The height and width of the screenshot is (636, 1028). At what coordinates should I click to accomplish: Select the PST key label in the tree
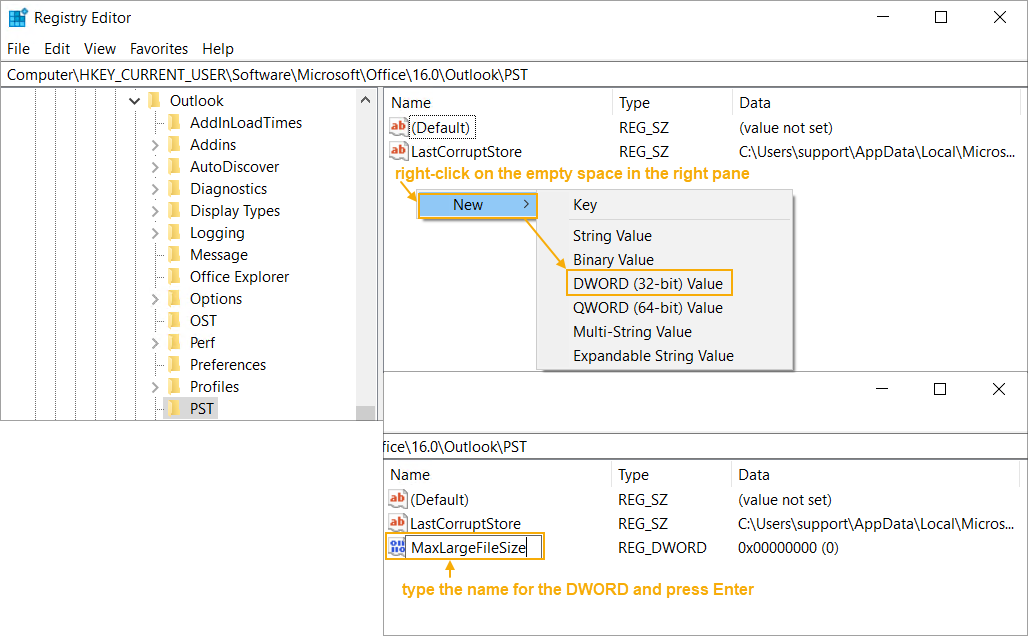201,408
